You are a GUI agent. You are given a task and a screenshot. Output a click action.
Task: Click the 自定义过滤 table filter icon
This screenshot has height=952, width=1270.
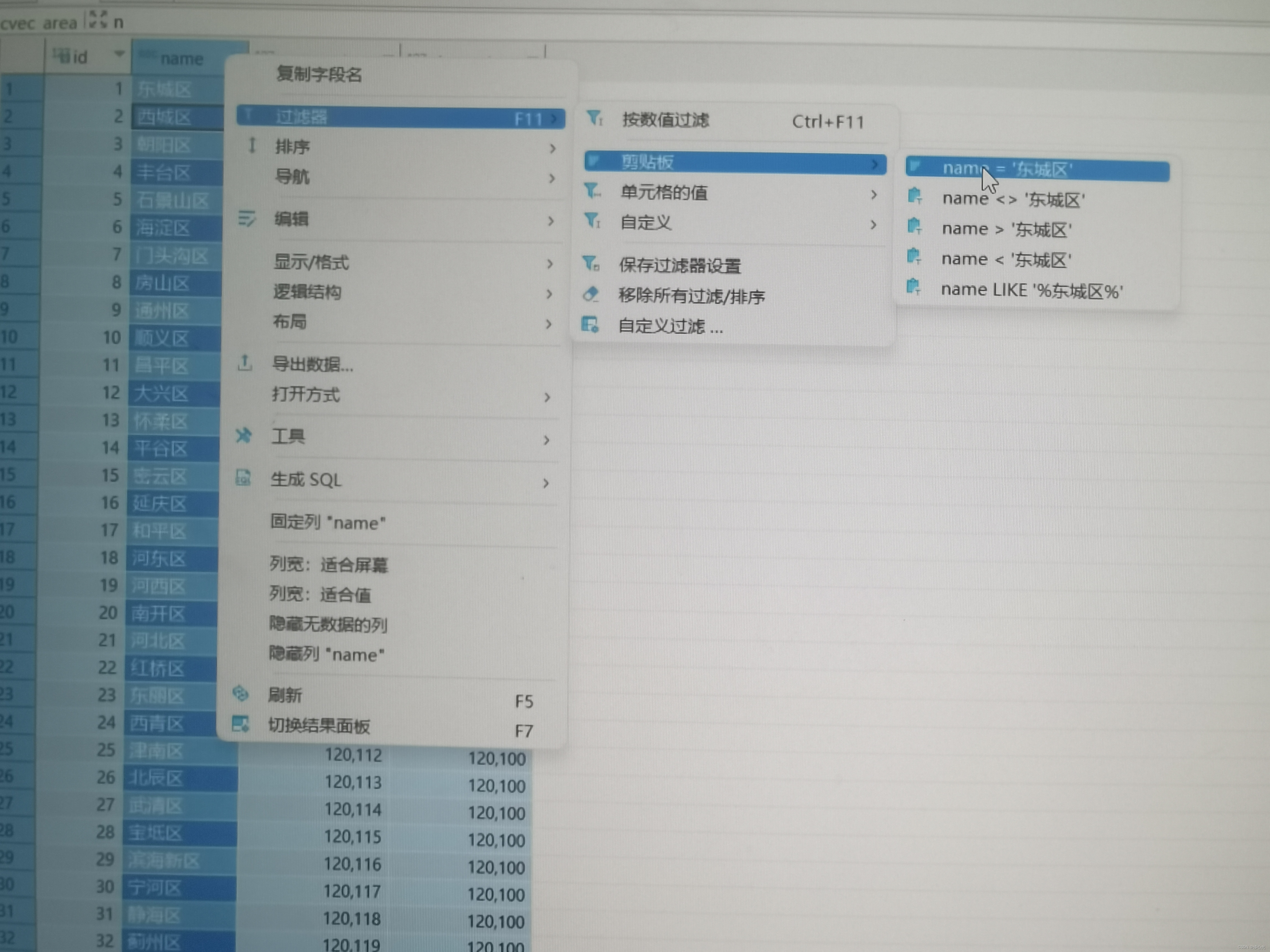590,325
